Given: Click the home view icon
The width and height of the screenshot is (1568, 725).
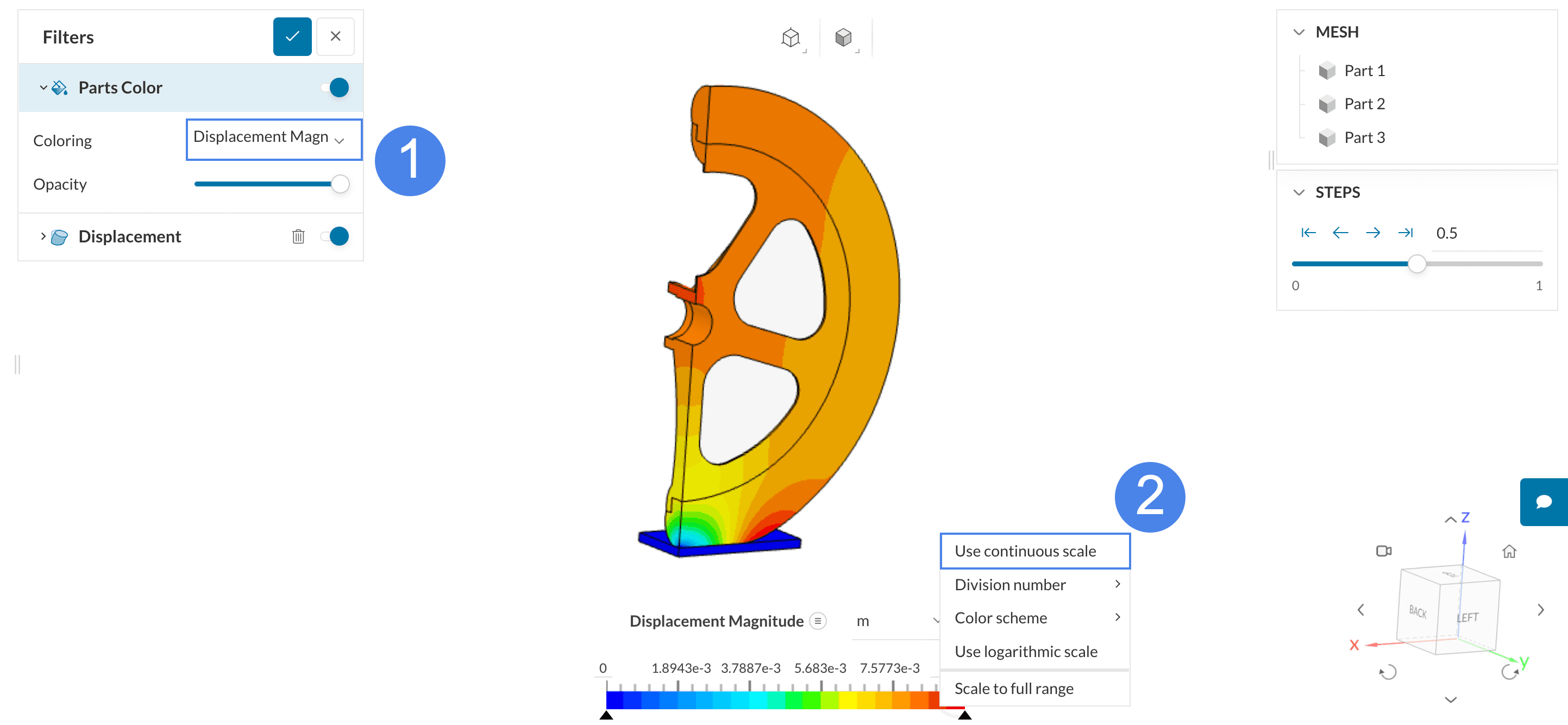Looking at the screenshot, I should tap(1509, 552).
